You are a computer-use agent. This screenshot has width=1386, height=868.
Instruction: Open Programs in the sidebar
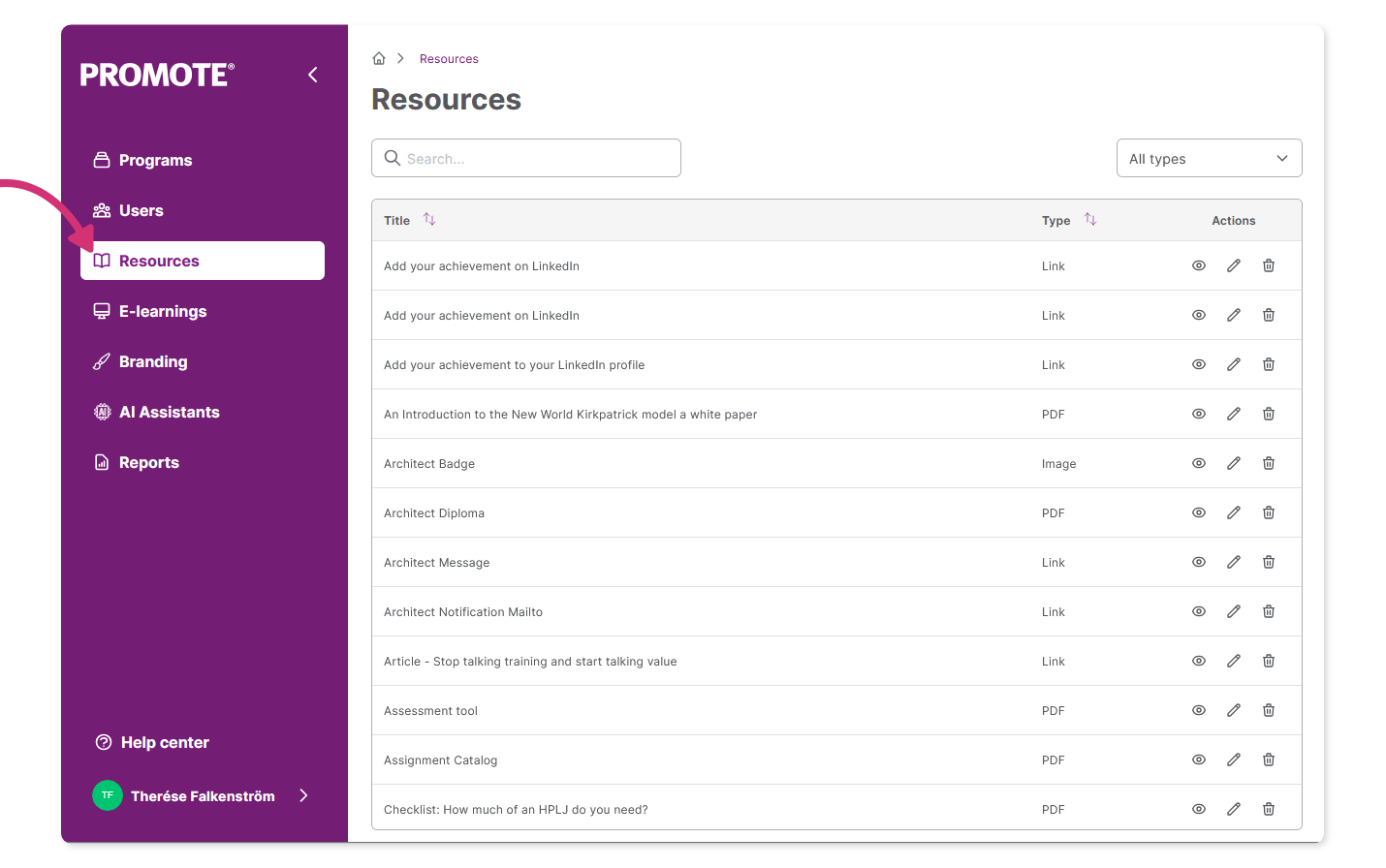[x=203, y=160]
